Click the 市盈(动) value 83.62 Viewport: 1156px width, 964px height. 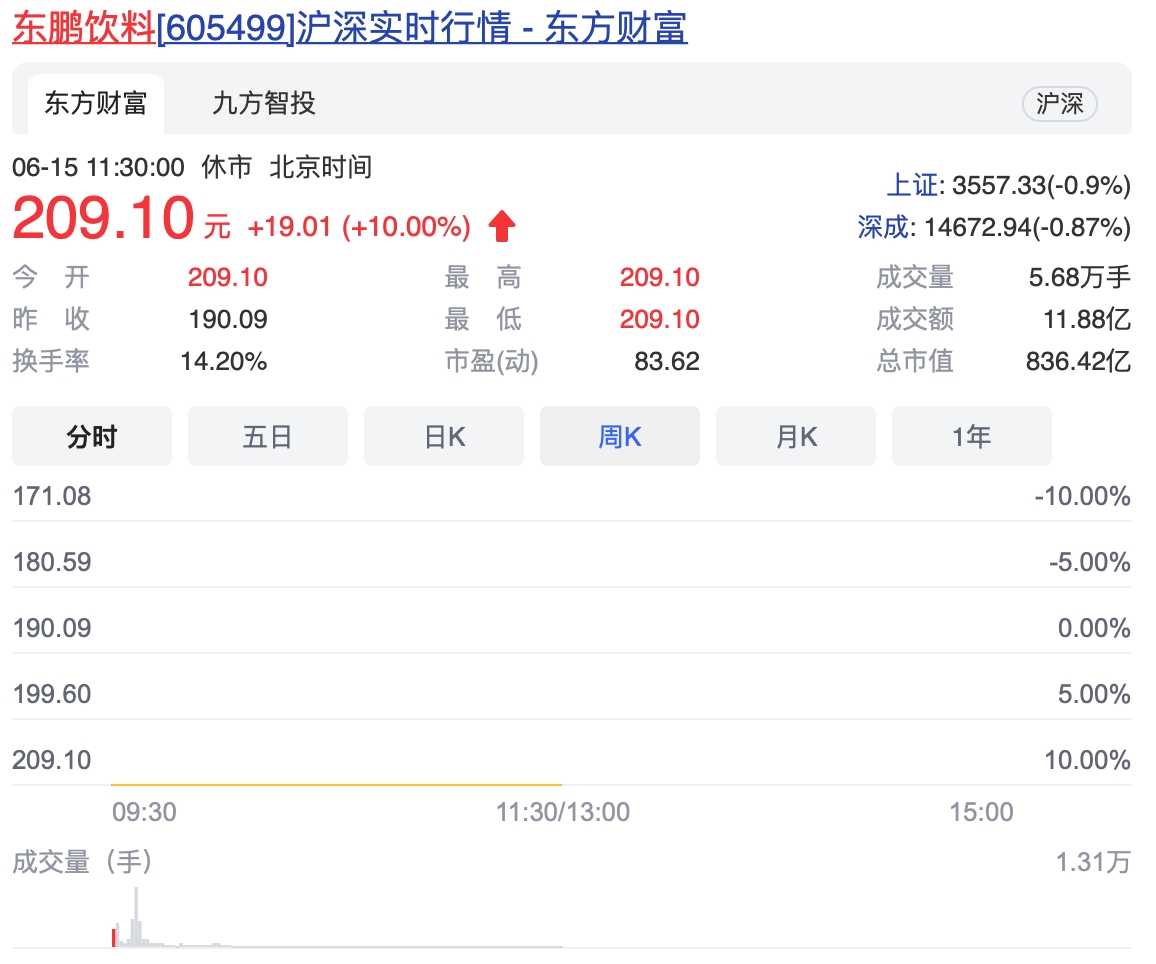(667, 361)
